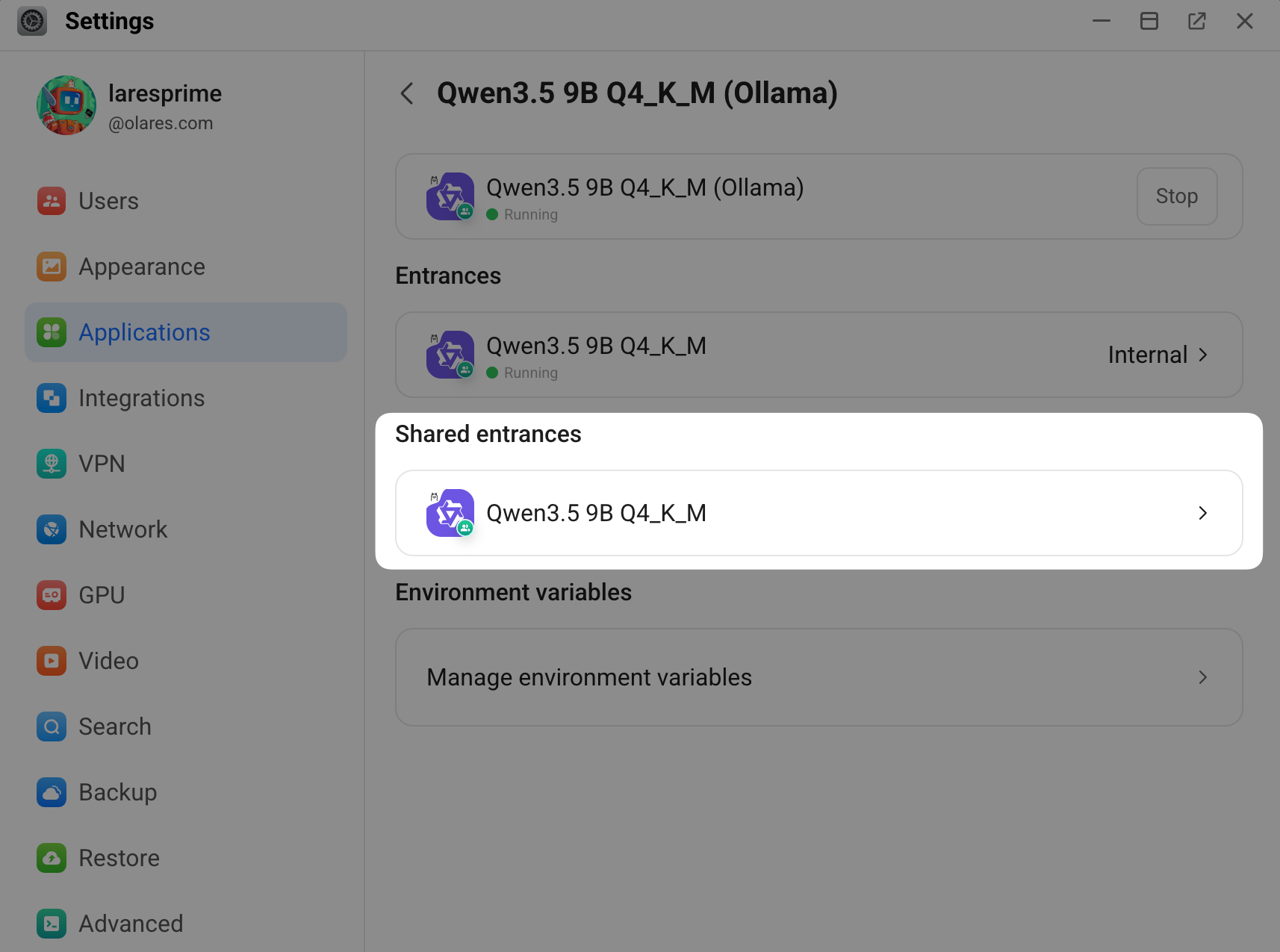The height and width of the screenshot is (952, 1280).
Task: Stop the running Qwen3.5 model
Action: [1176, 196]
